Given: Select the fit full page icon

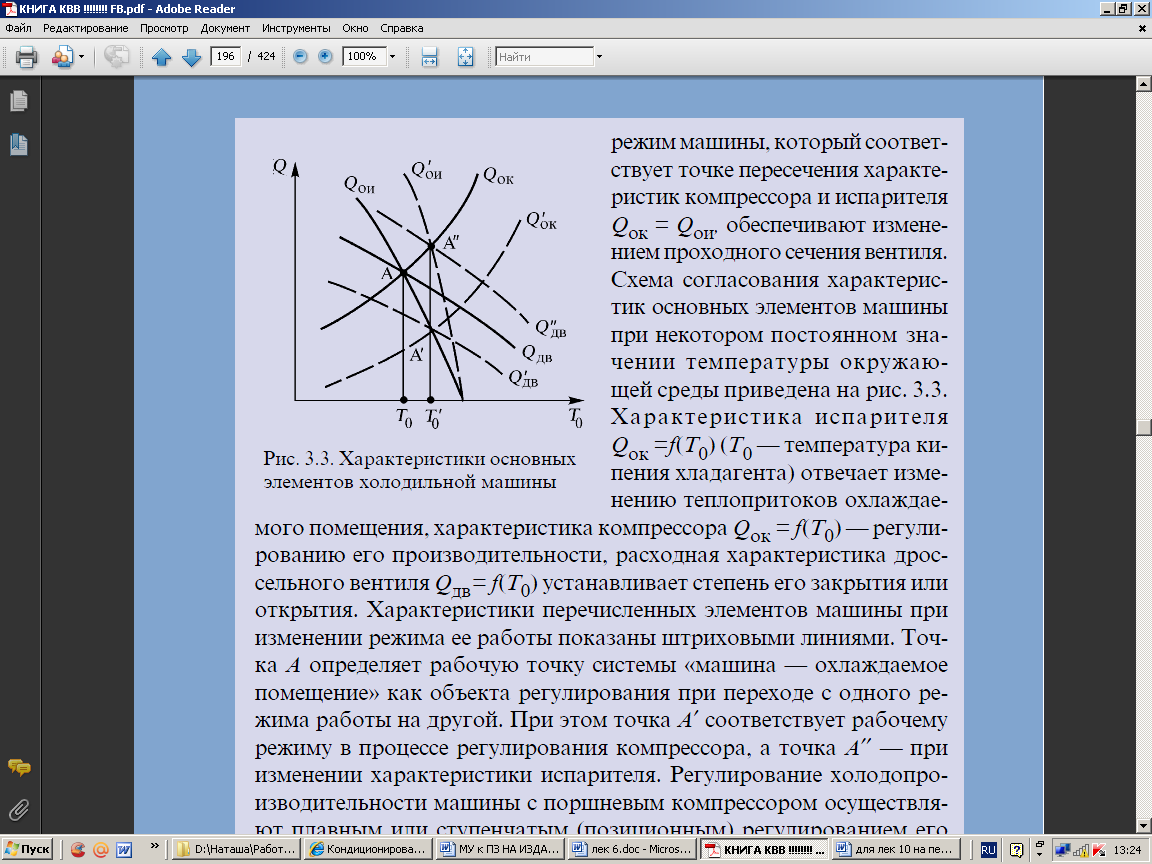Looking at the screenshot, I should (x=465, y=57).
